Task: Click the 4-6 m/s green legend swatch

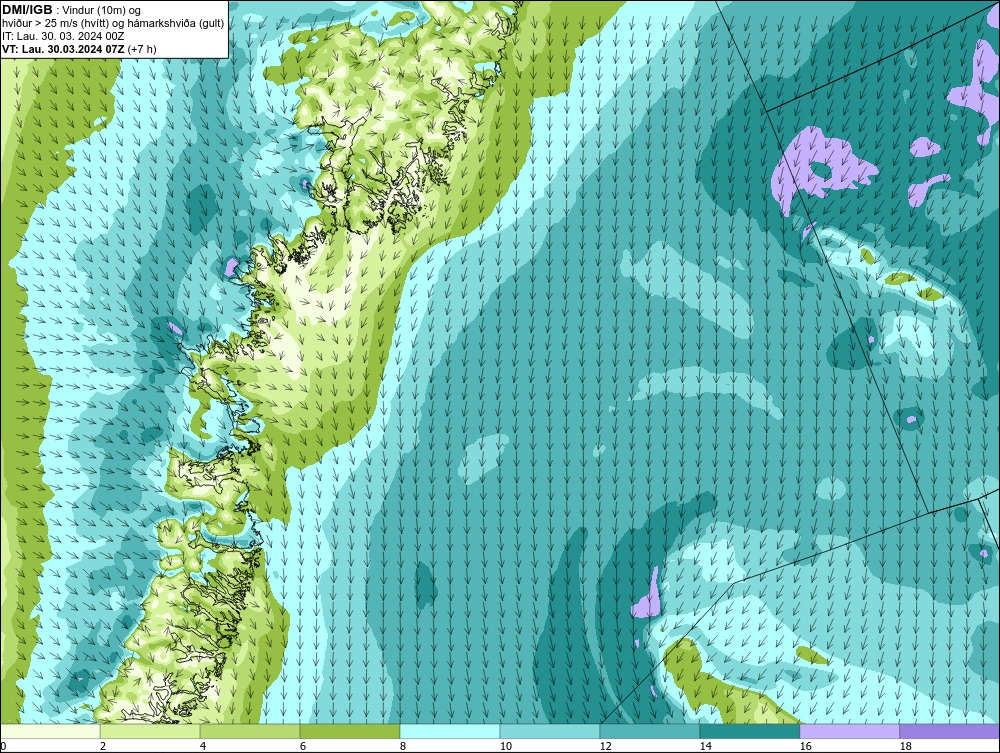Action: point(250,731)
